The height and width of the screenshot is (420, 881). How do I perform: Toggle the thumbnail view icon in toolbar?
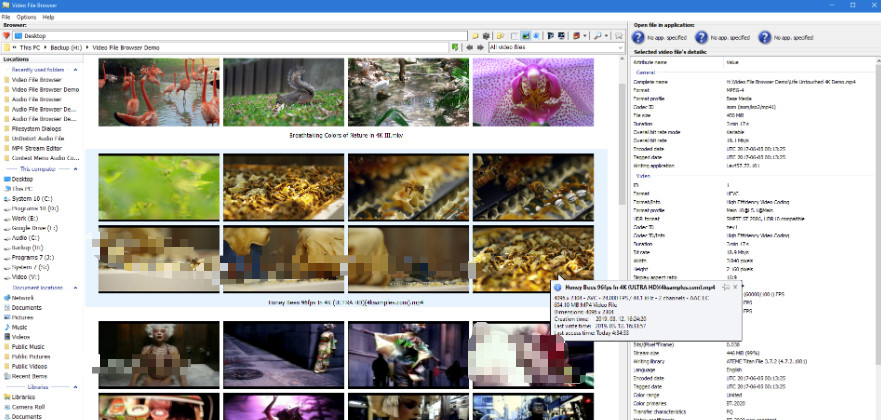point(526,36)
